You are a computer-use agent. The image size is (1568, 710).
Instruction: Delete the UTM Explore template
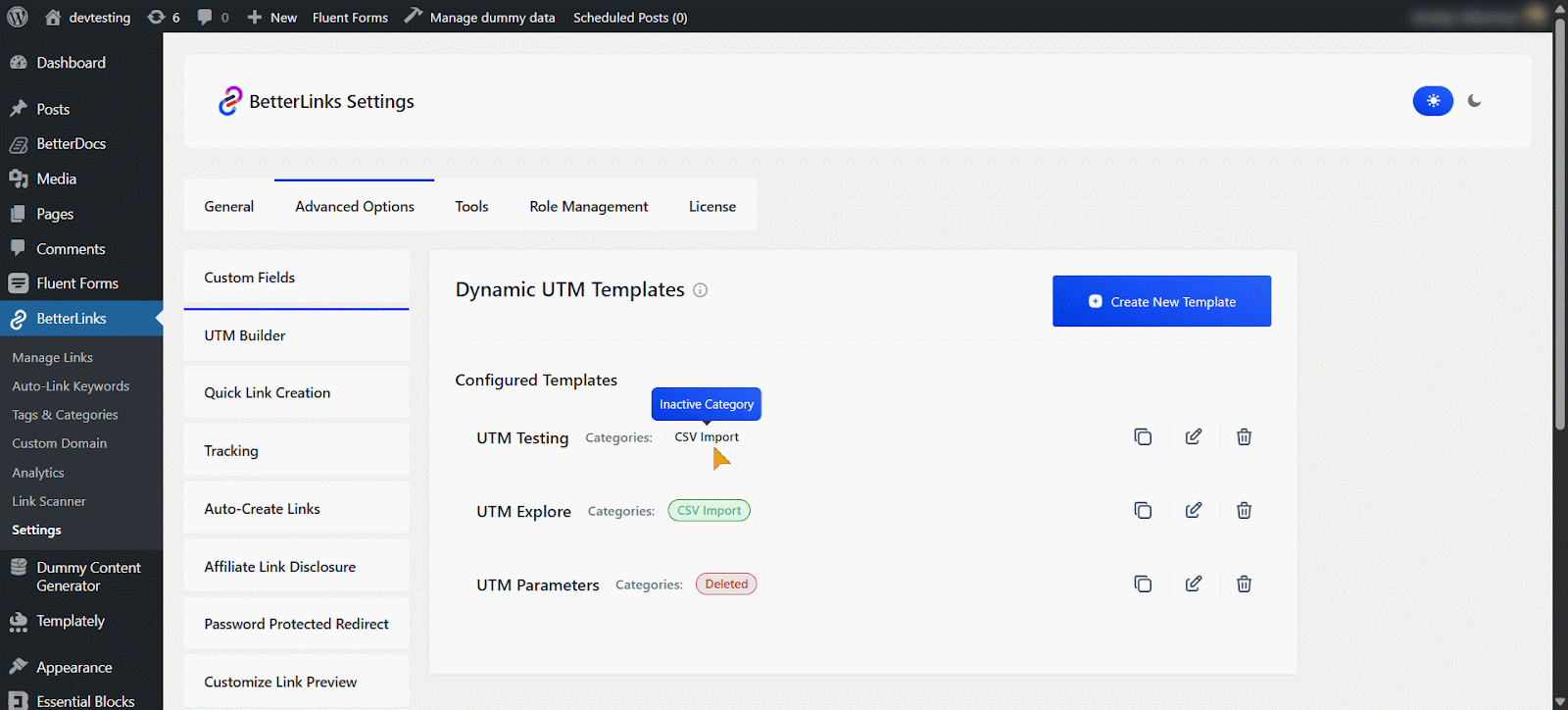1244,511
